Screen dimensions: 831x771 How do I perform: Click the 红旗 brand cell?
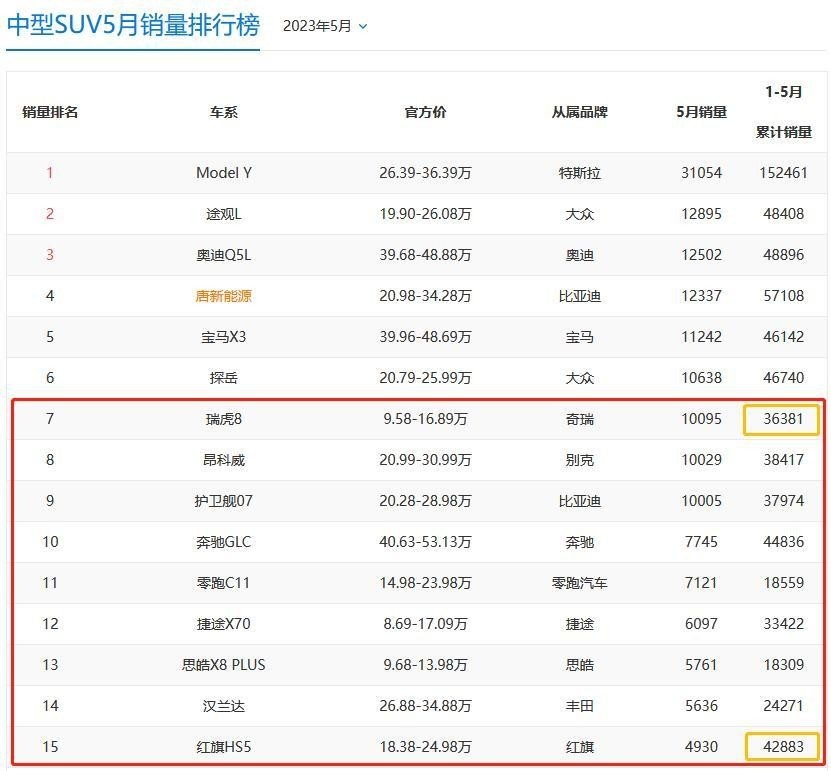point(579,747)
